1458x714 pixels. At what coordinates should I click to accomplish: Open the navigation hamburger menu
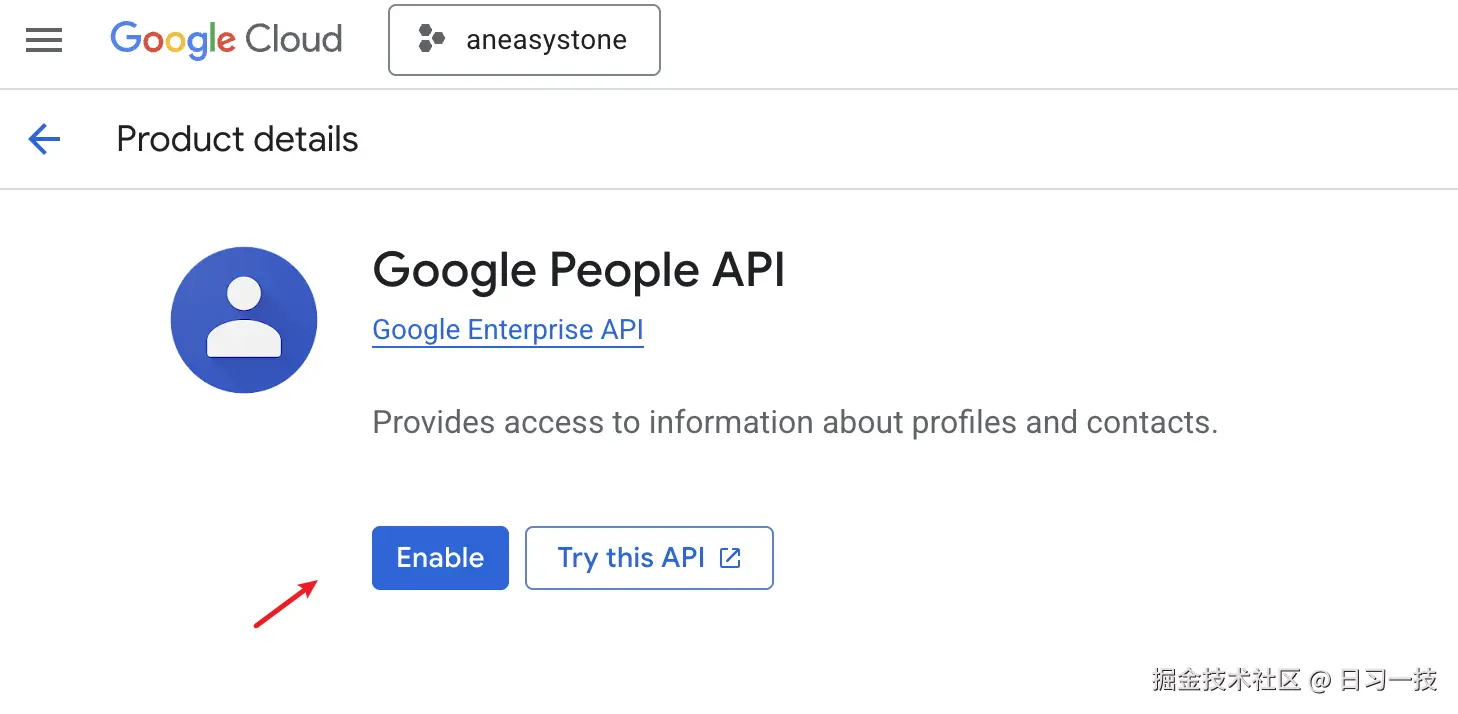click(x=43, y=40)
